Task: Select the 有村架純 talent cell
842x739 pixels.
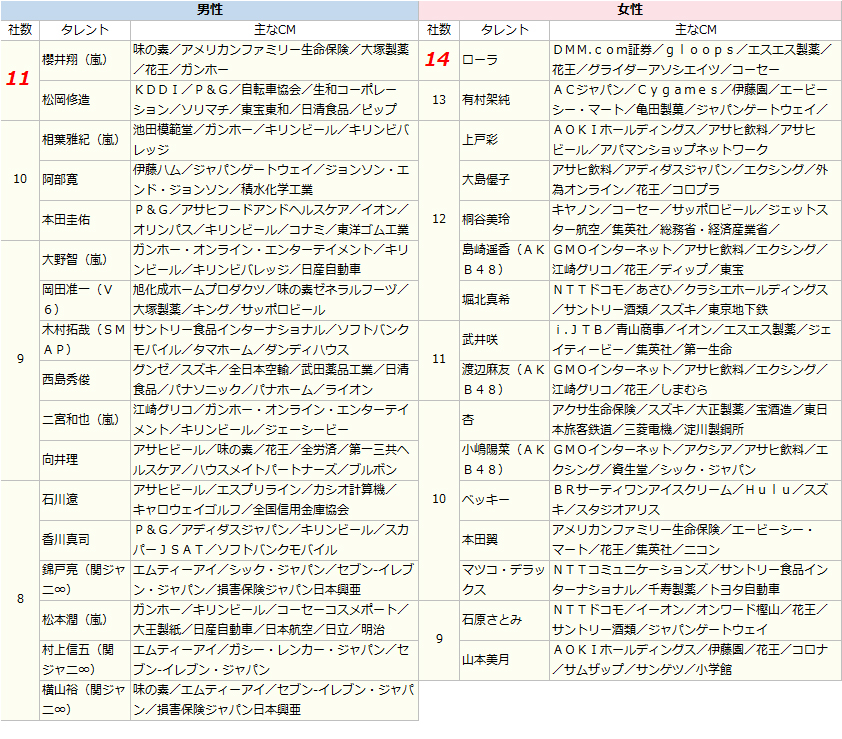Action: tap(504, 100)
